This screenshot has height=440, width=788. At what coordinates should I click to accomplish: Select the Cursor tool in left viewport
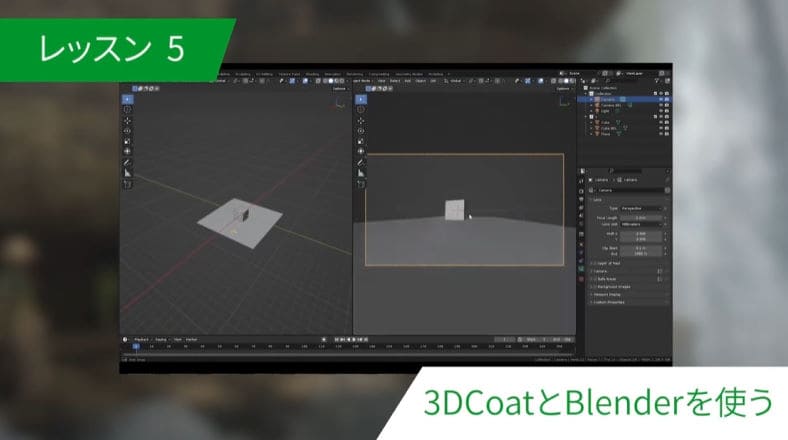(128, 109)
